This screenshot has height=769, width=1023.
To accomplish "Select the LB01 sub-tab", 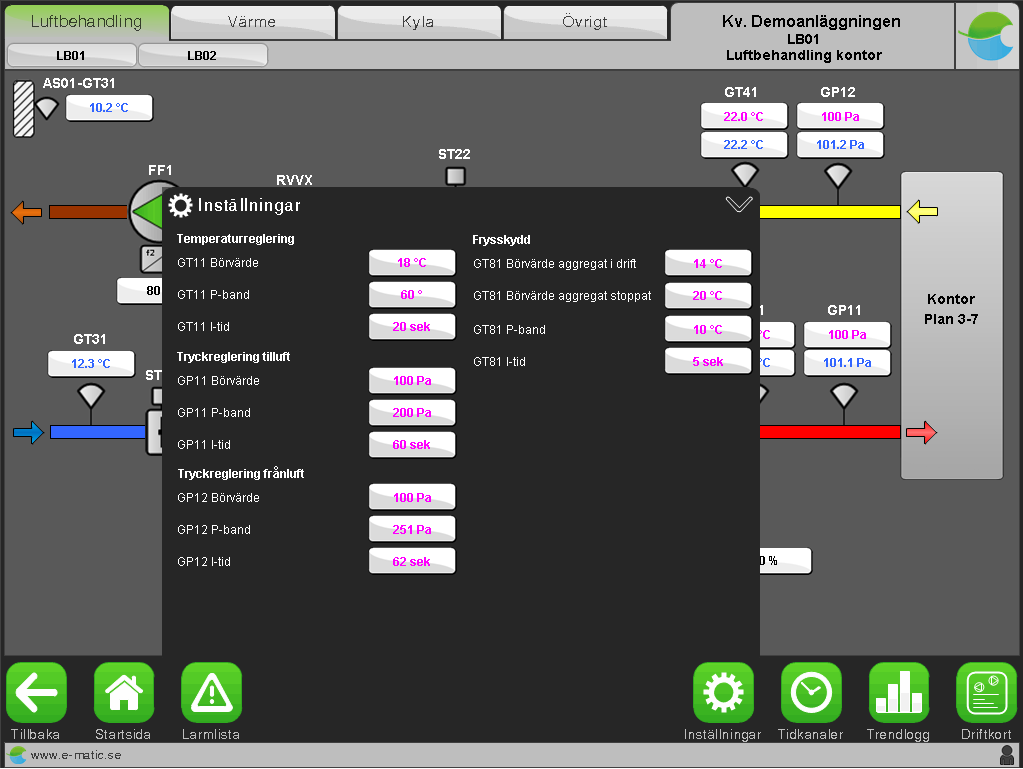I will [x=71, y=55].
